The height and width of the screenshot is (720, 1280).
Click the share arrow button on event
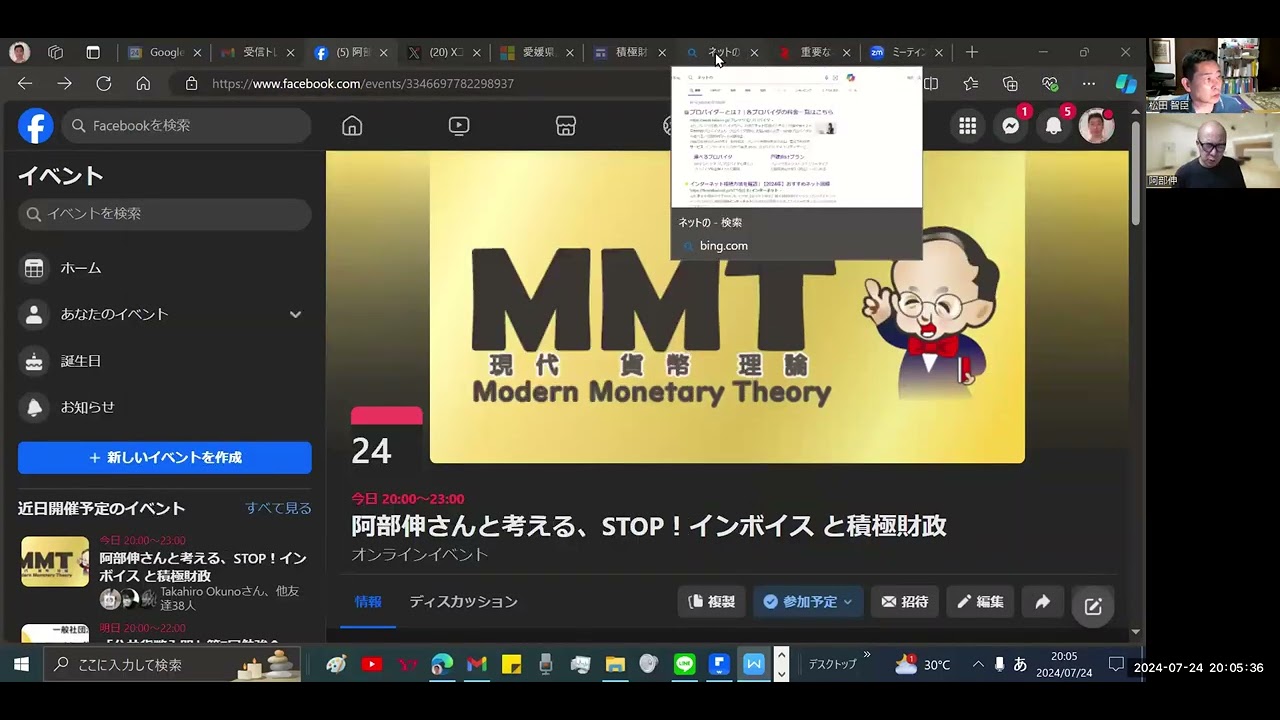[x=1042, y=602]
